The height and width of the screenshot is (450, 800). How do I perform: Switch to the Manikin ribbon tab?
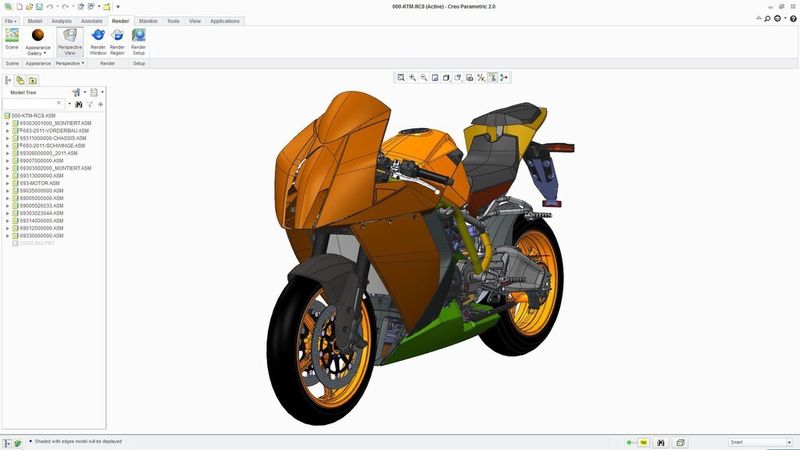[x=148, y=21]
